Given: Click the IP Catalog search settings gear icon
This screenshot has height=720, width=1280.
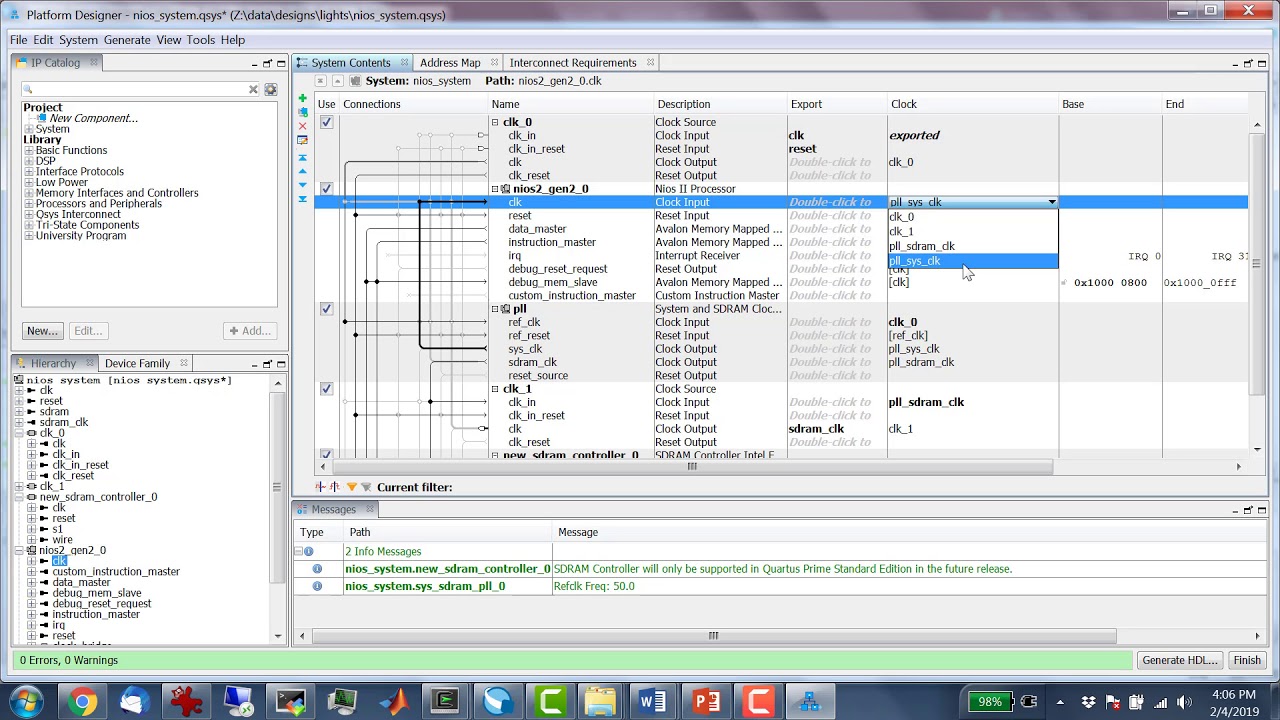Looking at the screenshot, I should pos(270,89).
